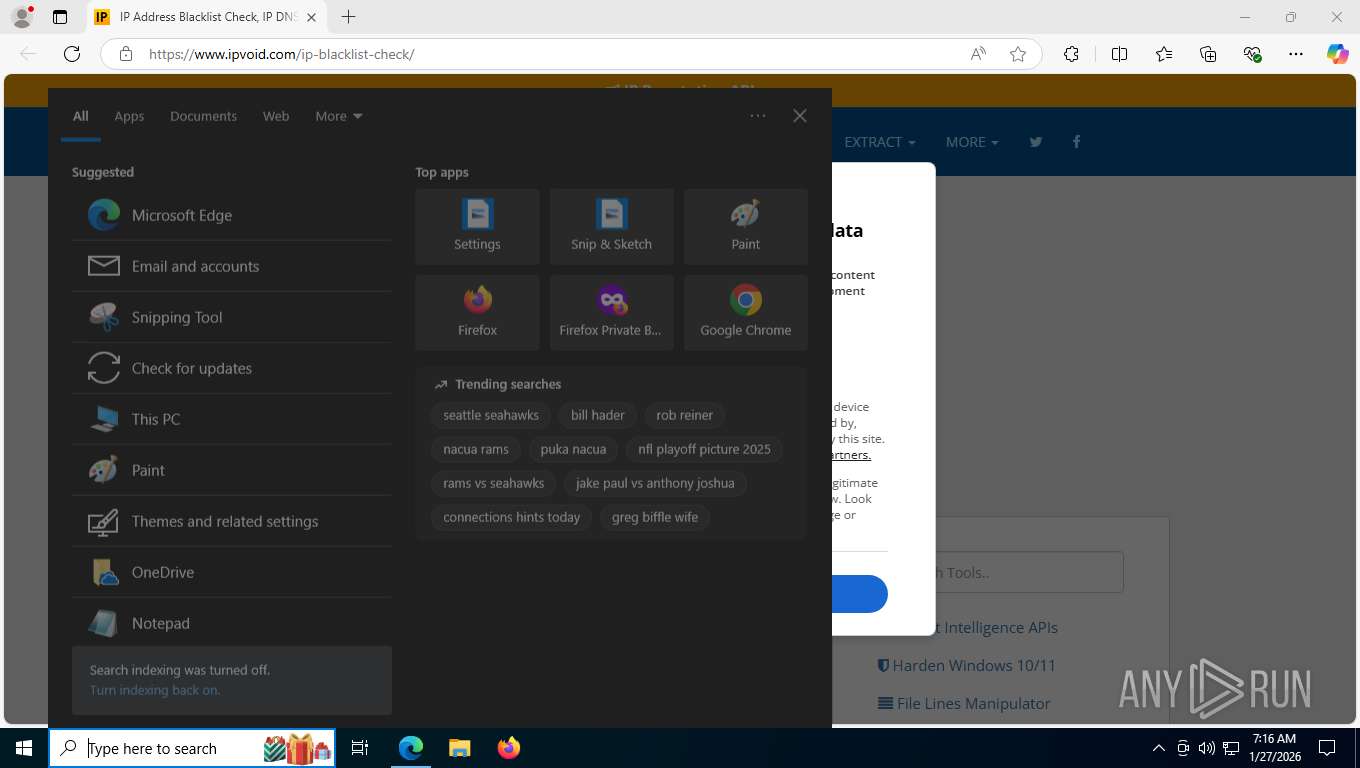Image resolution: width=1360 pixels, height=768 pixels.
Task: Open Microsoft Edge from suggested list
Action: pos(232,215)
